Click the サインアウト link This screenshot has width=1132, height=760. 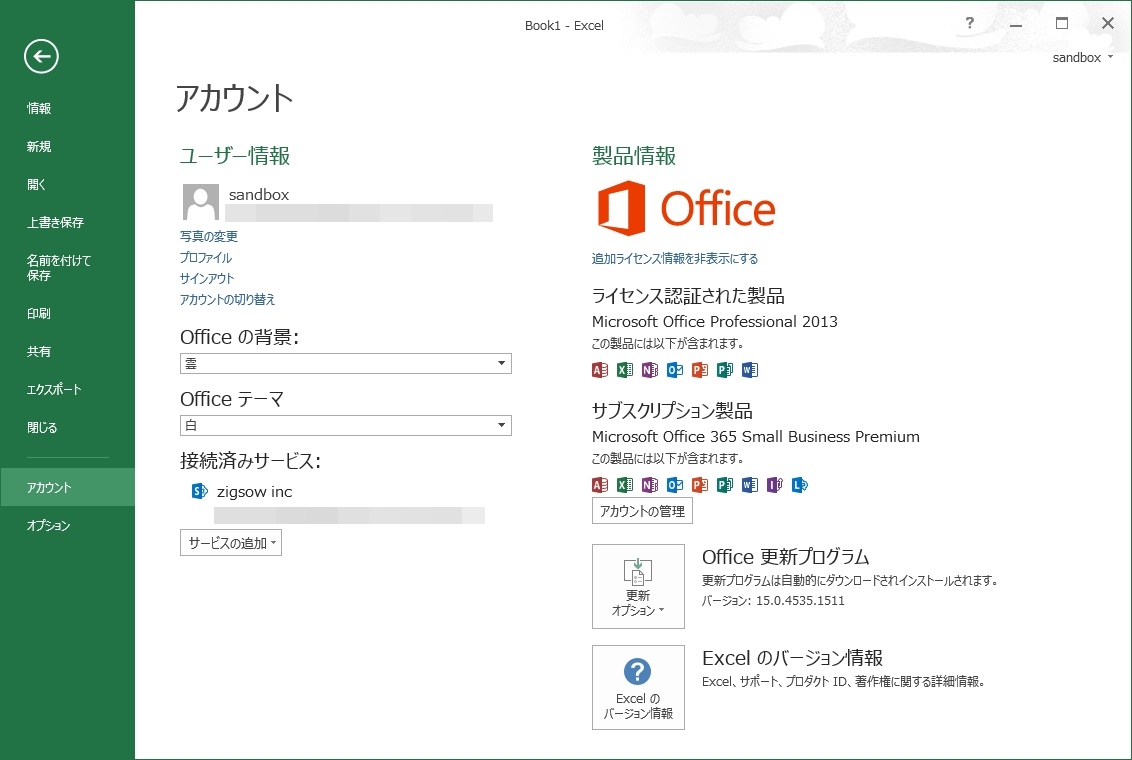click(x=207, y=279)
